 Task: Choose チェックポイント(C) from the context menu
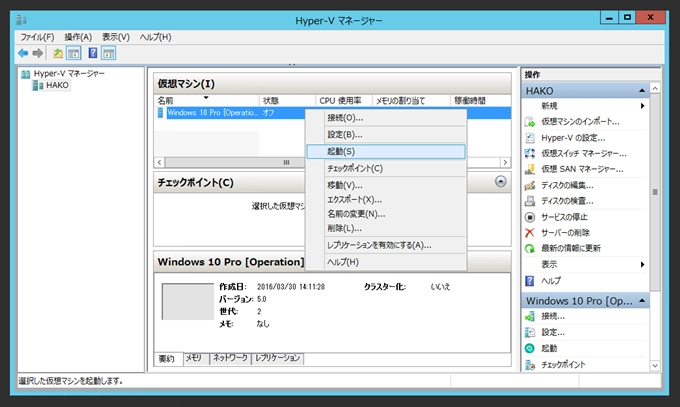click(x=386, y=168)
